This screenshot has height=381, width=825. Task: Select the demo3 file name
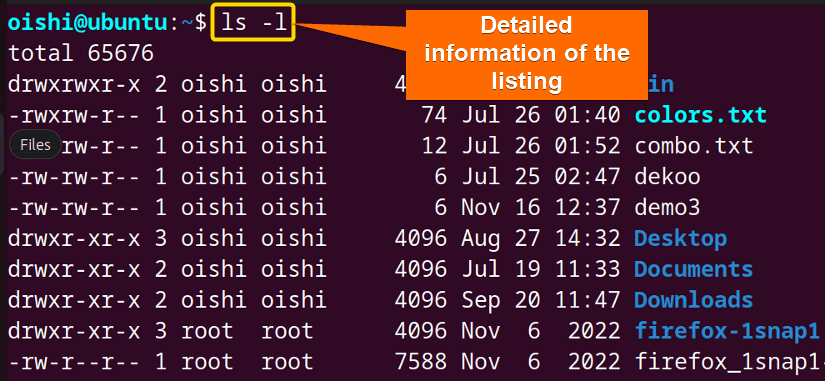[667, 208]
